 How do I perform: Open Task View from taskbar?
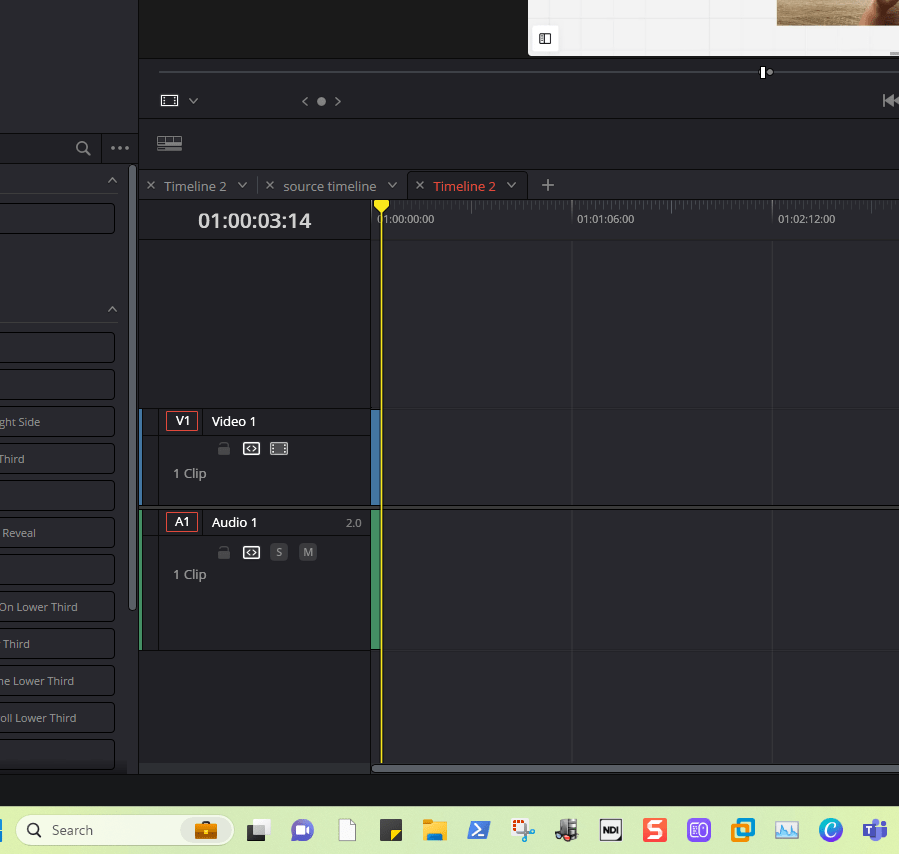tap(259, 830)
